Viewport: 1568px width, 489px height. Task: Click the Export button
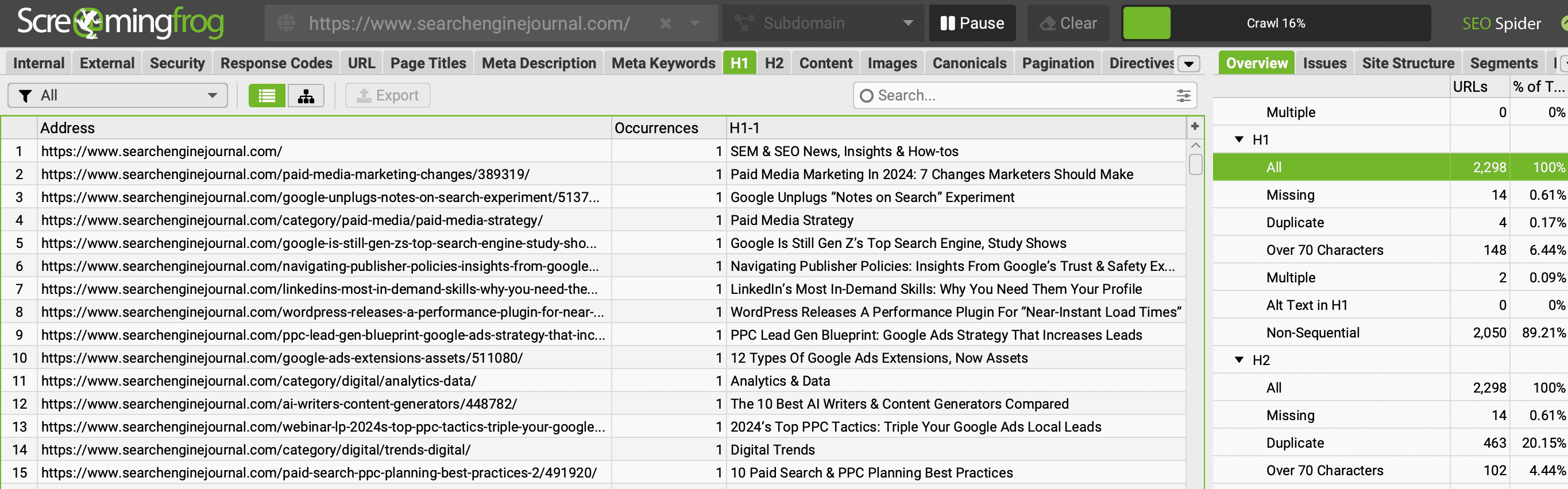tap(388, 95)
